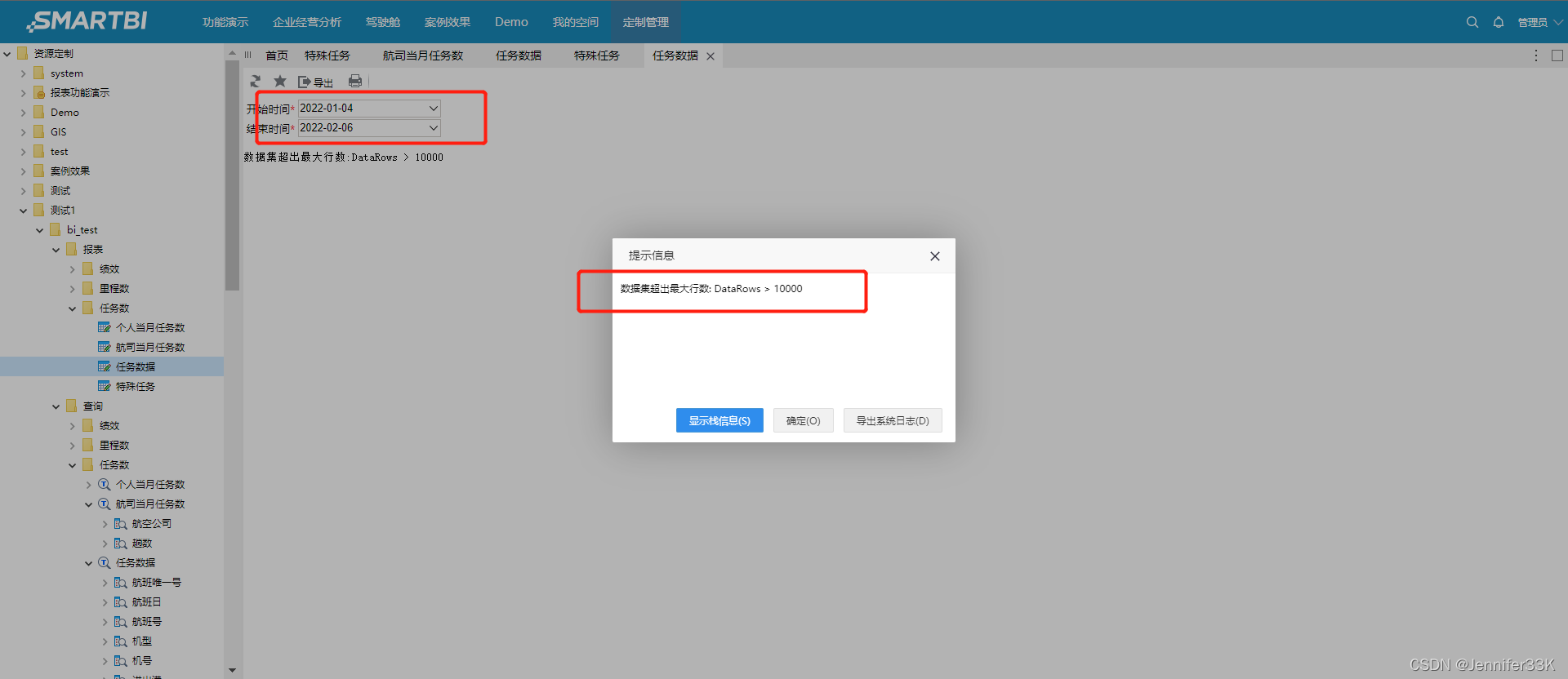Collapse the 测试1 folder
Viewport: 1568px width, 679px height.
click(24, 211)
